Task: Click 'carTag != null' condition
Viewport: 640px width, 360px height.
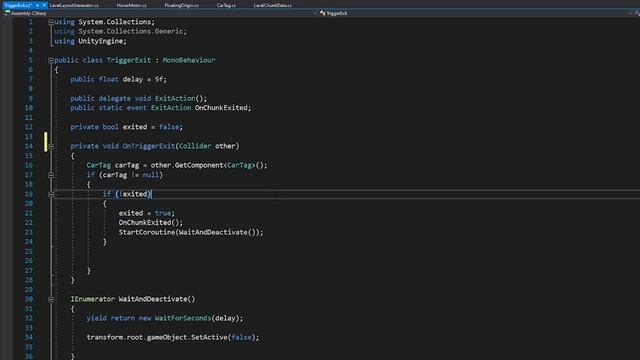Action: 131,175
